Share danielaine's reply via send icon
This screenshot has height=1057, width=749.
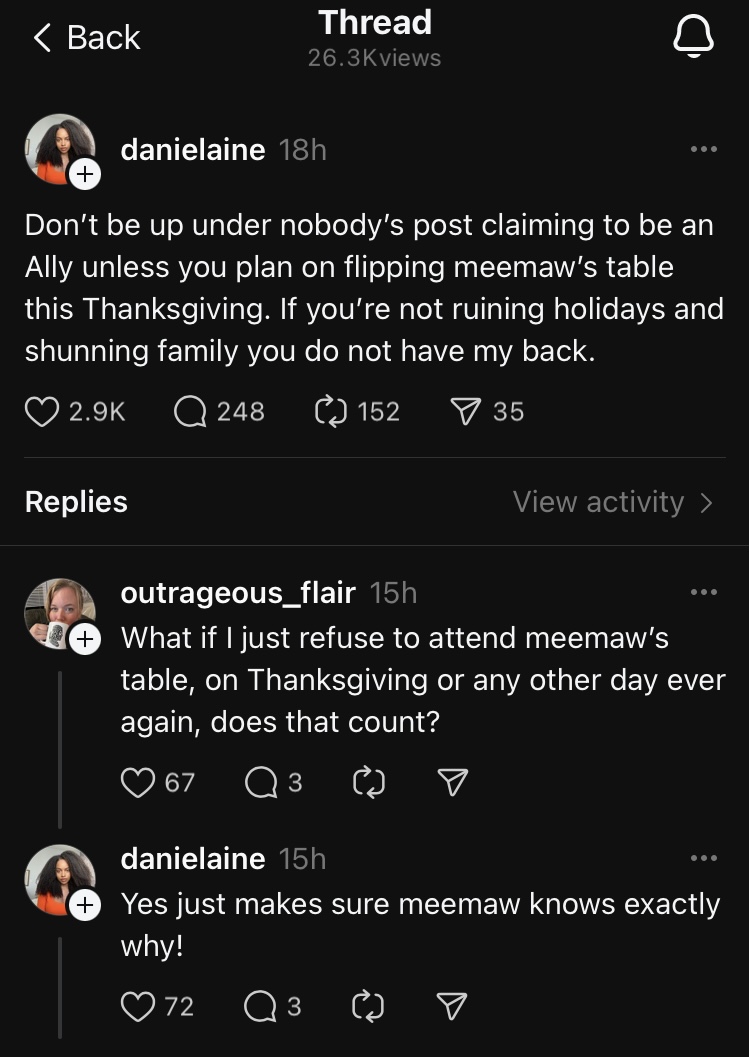[x=453, y=1006]
